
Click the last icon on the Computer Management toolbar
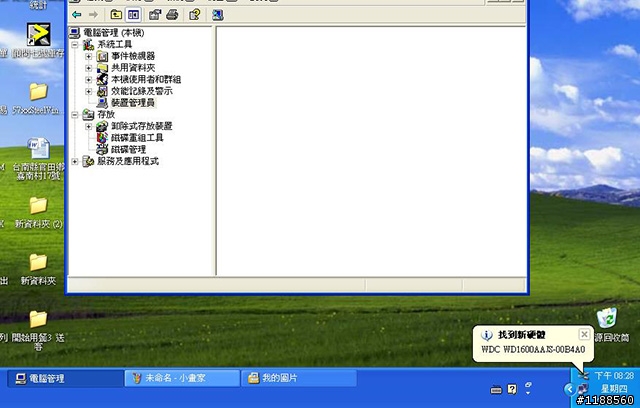[x=218, y=15]
